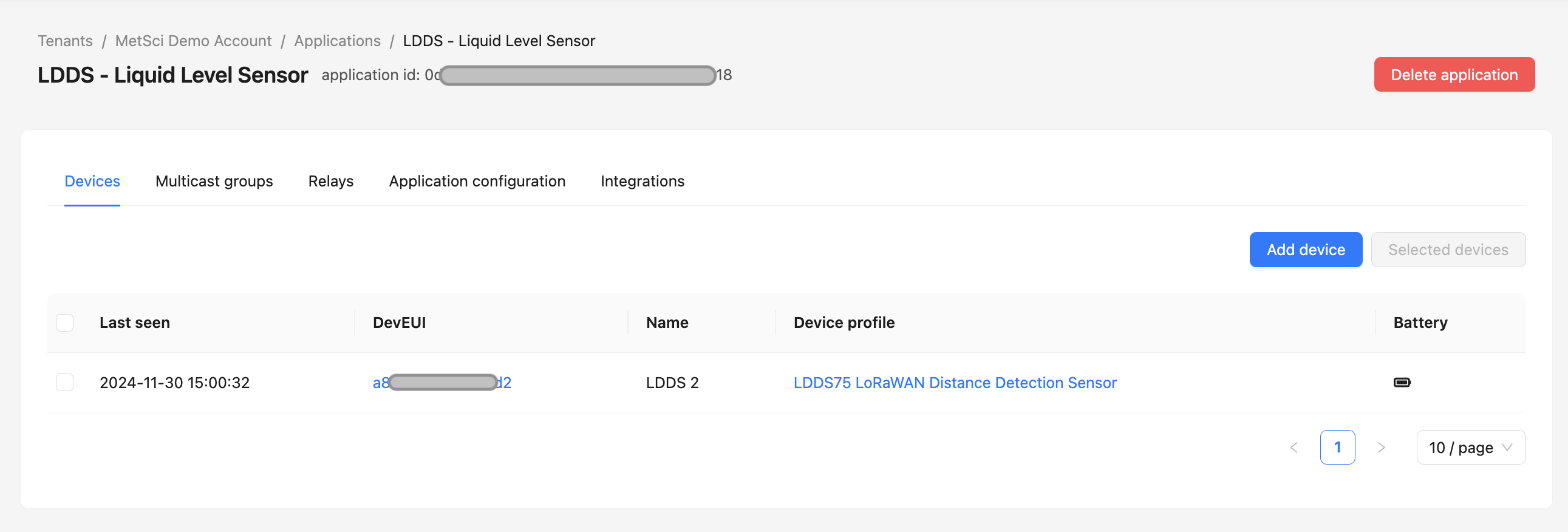
Task: Go to MetSci Demo Account breadcrumb
Action: [x=193, y=41]
